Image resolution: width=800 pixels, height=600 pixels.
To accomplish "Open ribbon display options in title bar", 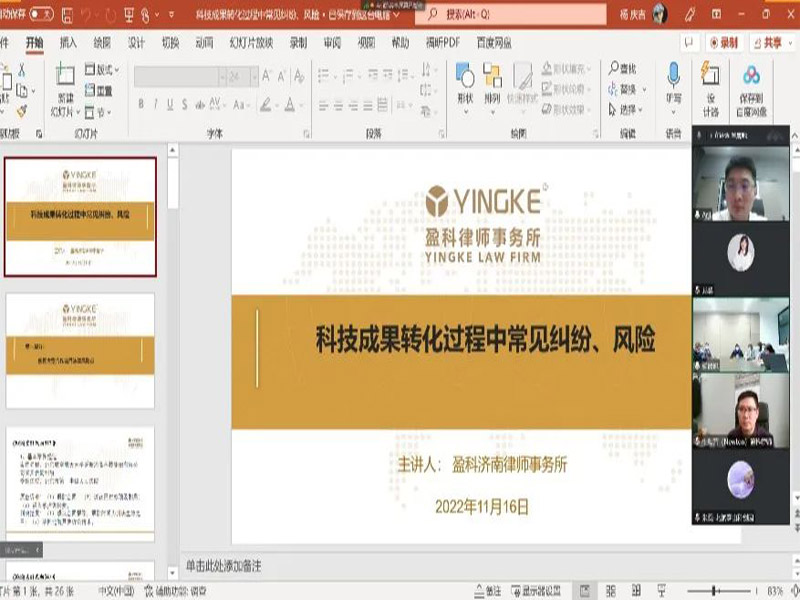I will [716, 14].
